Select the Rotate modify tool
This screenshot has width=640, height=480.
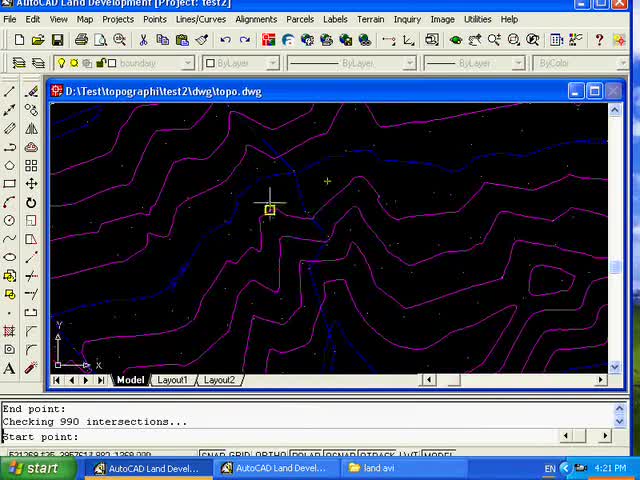tap(31, 202)
